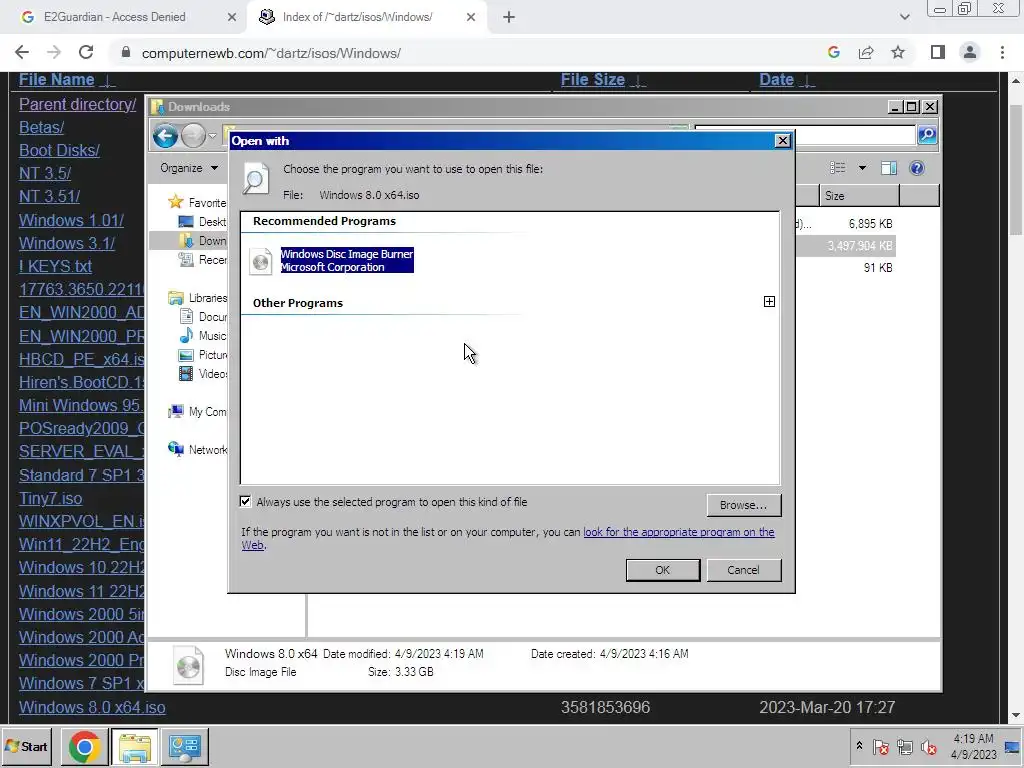Open the Parent directory/ link

tap(78, 104)
